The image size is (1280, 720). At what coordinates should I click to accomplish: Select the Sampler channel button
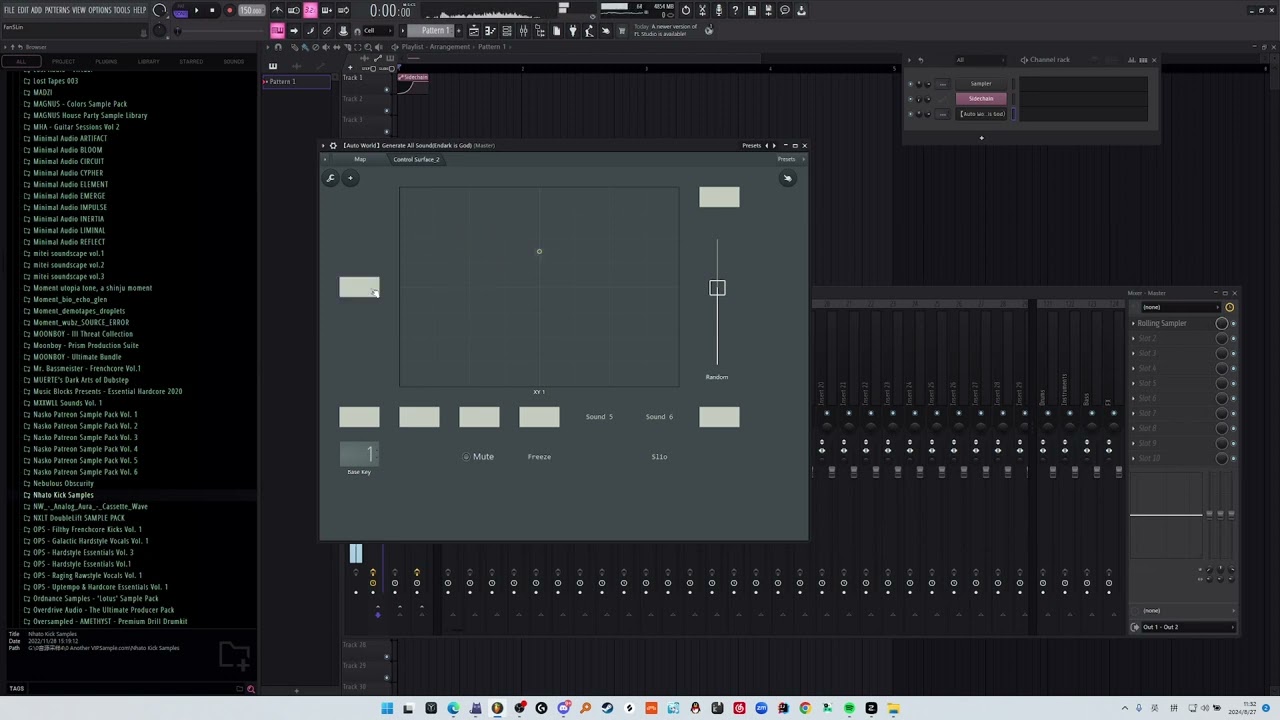pos(981,84)
